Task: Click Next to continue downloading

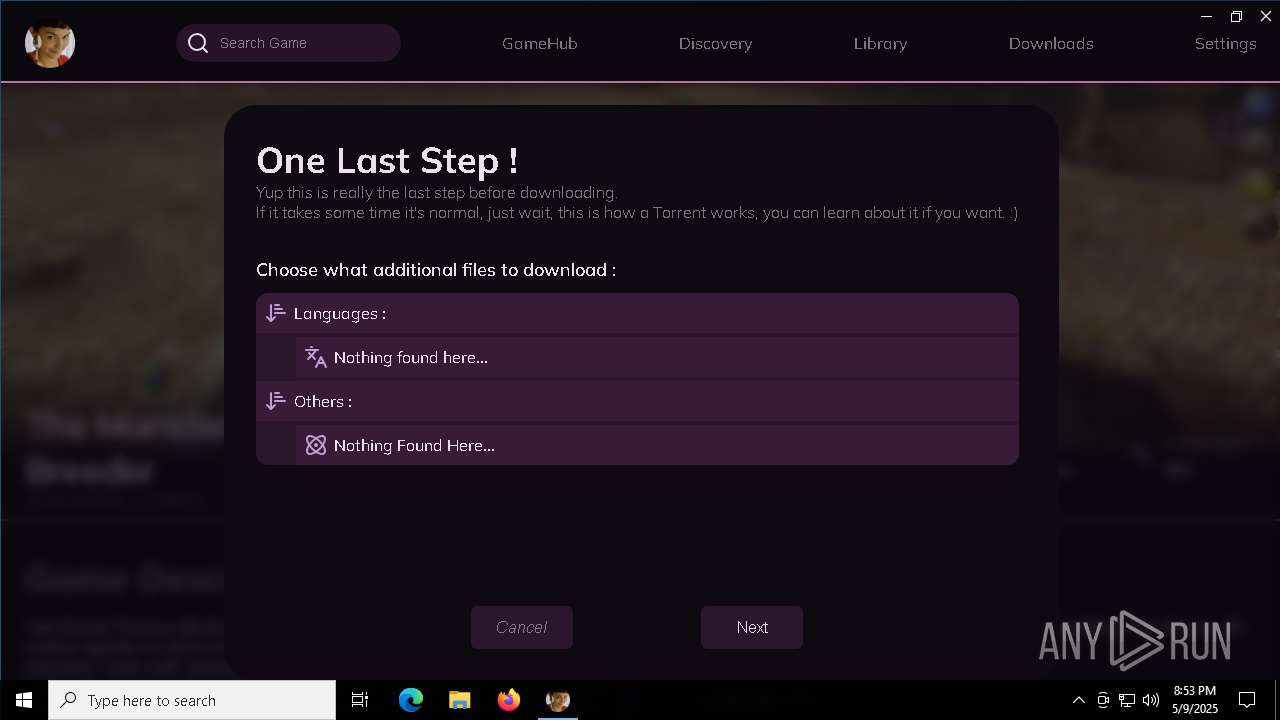Action: [752, 627]
